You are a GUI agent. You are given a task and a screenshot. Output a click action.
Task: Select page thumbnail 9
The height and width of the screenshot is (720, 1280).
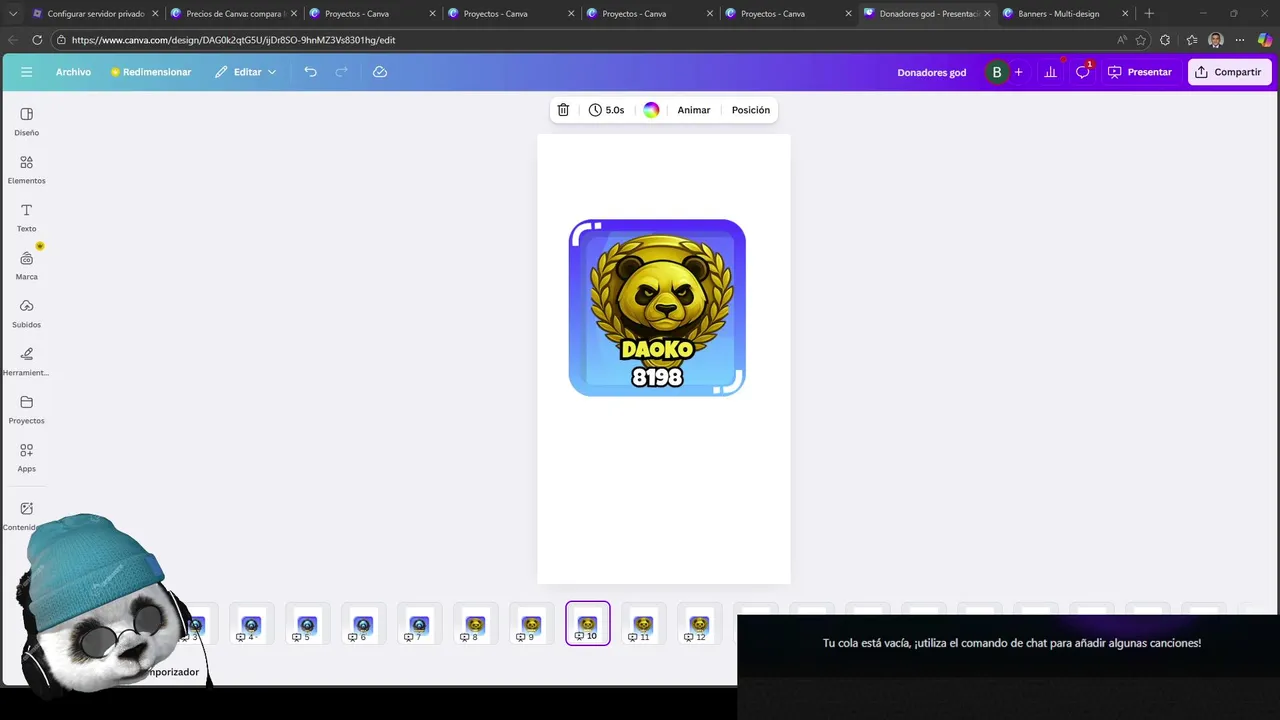[531, 624]
